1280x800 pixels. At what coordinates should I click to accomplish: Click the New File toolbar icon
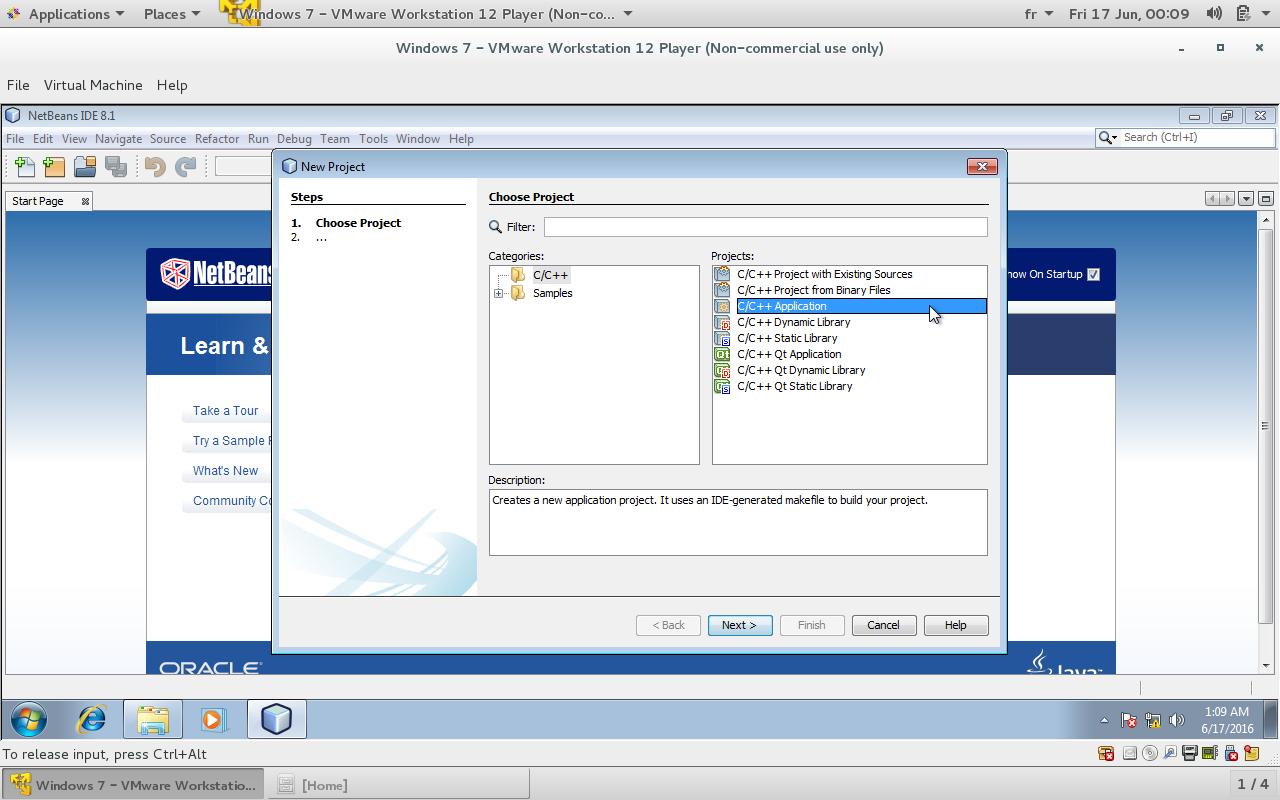pos(24,167)
